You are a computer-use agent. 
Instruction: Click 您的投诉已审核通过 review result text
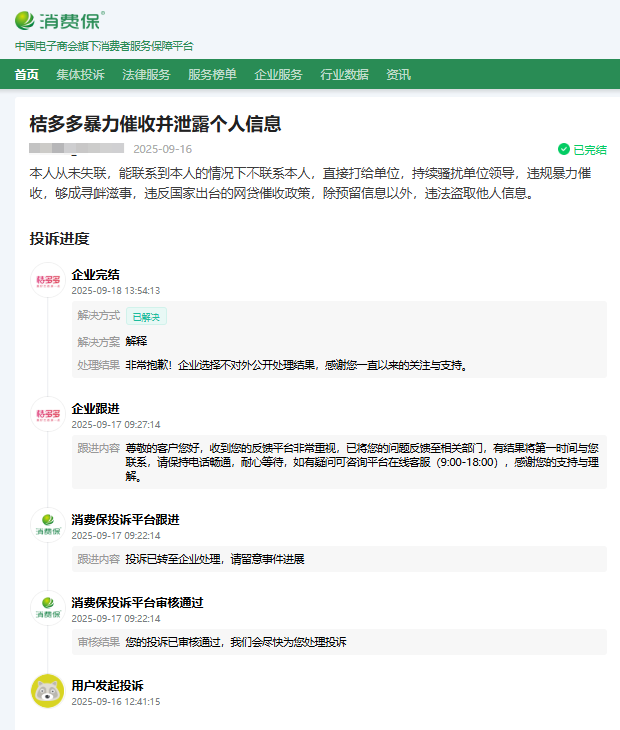(236, 642)
